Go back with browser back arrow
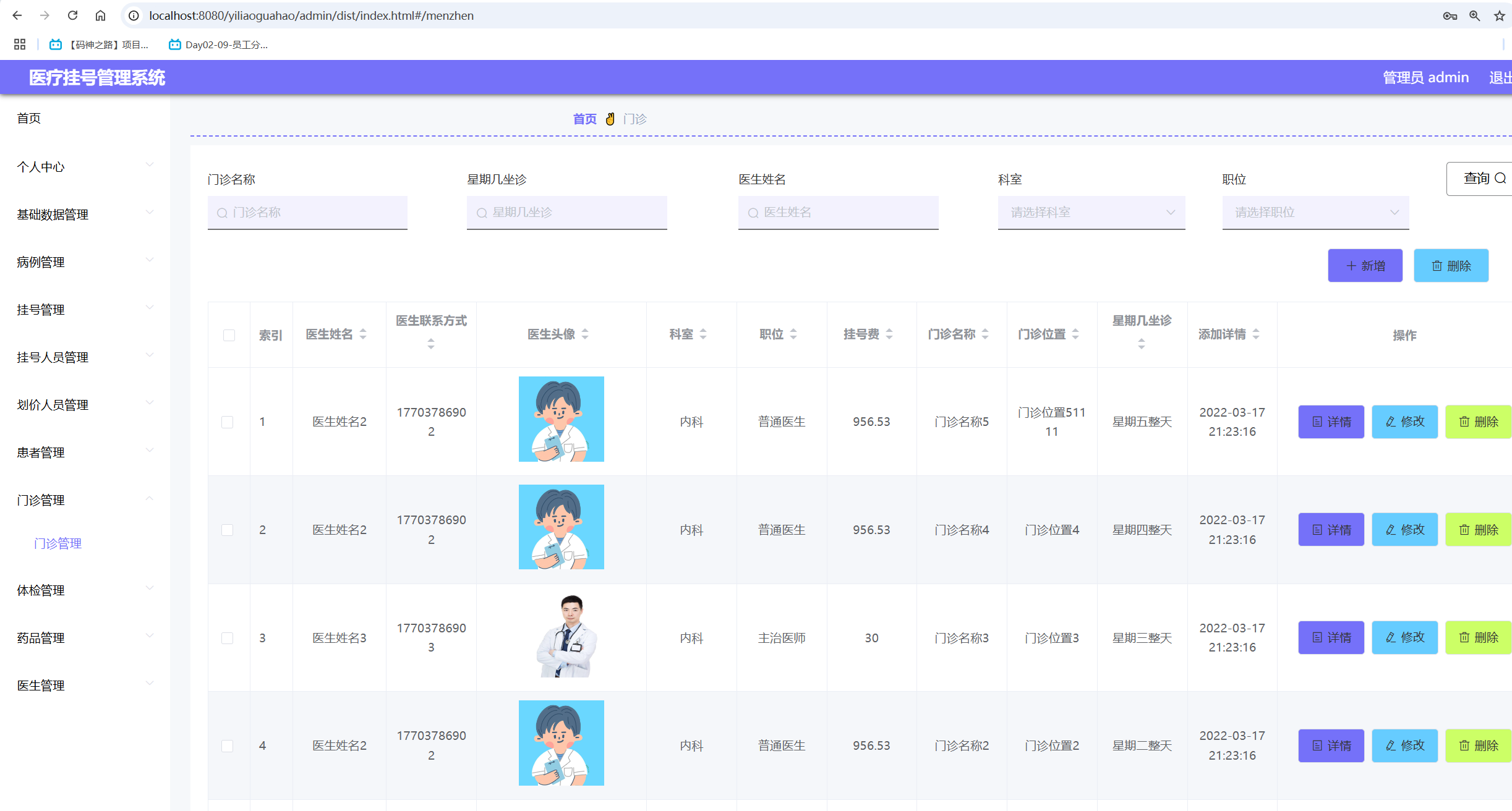This screenshot has height=811, width=1512. (17, 15)
